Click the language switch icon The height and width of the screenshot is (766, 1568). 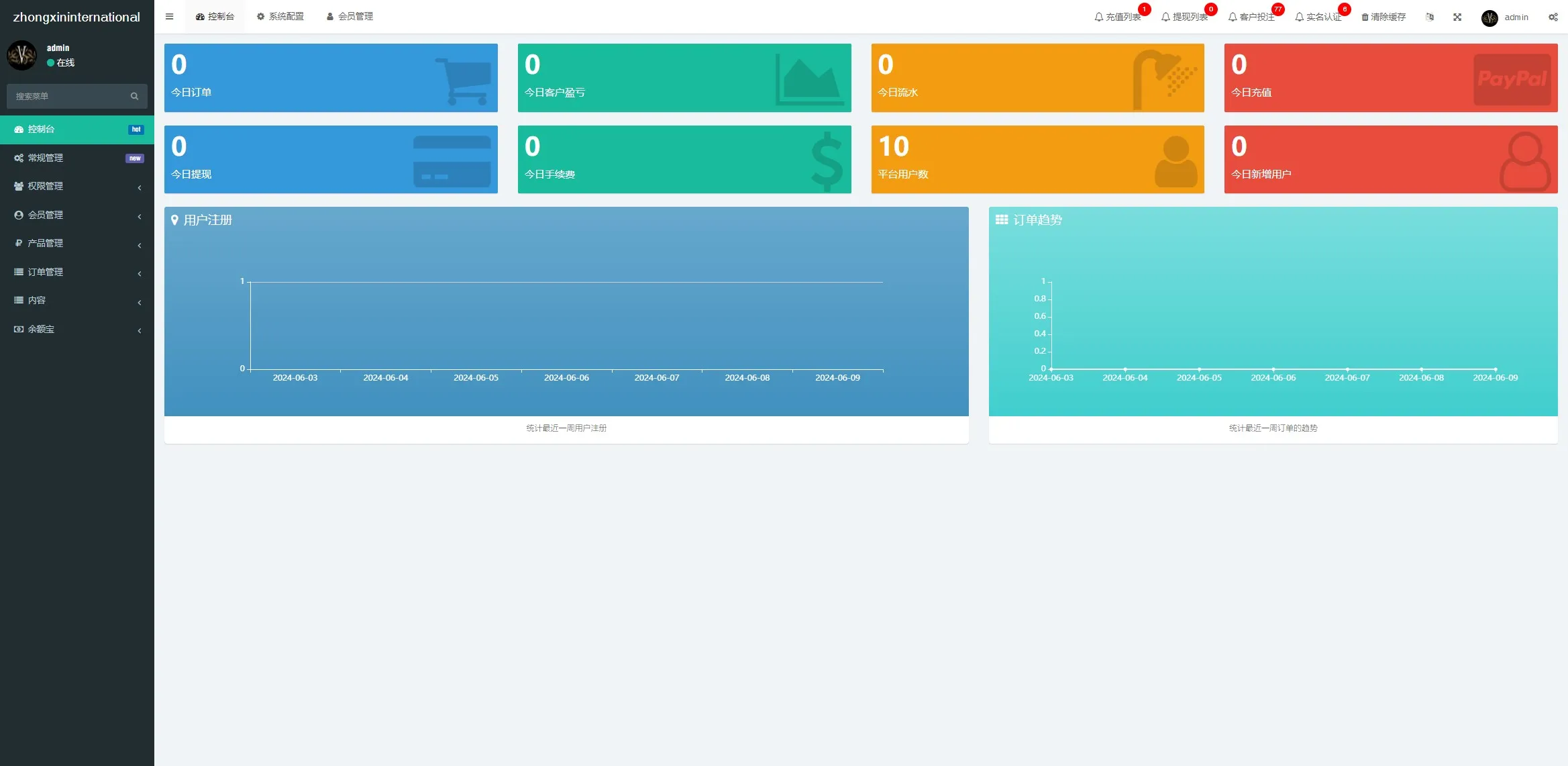tap(1430, 17)
